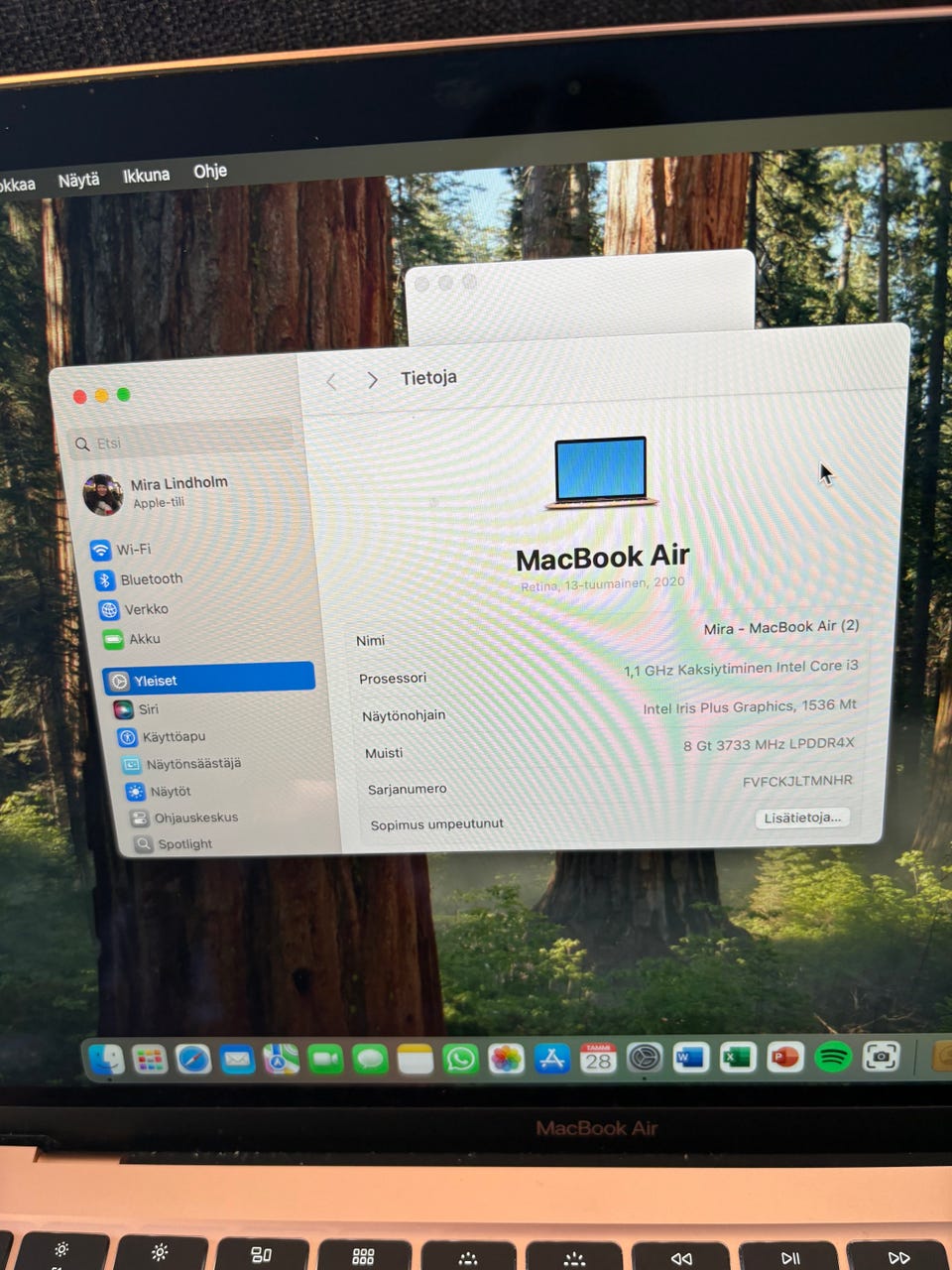Image resolution: width=952 pixels, height=1270 pixels.
Task: Click the Sopimus umpeutunut row label
Action: 437,825
